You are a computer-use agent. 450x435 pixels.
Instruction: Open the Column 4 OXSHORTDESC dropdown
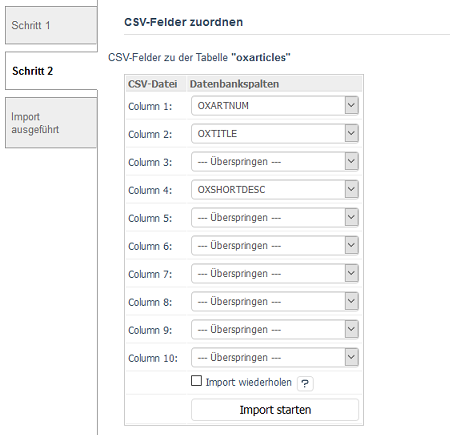click(275, 190)
